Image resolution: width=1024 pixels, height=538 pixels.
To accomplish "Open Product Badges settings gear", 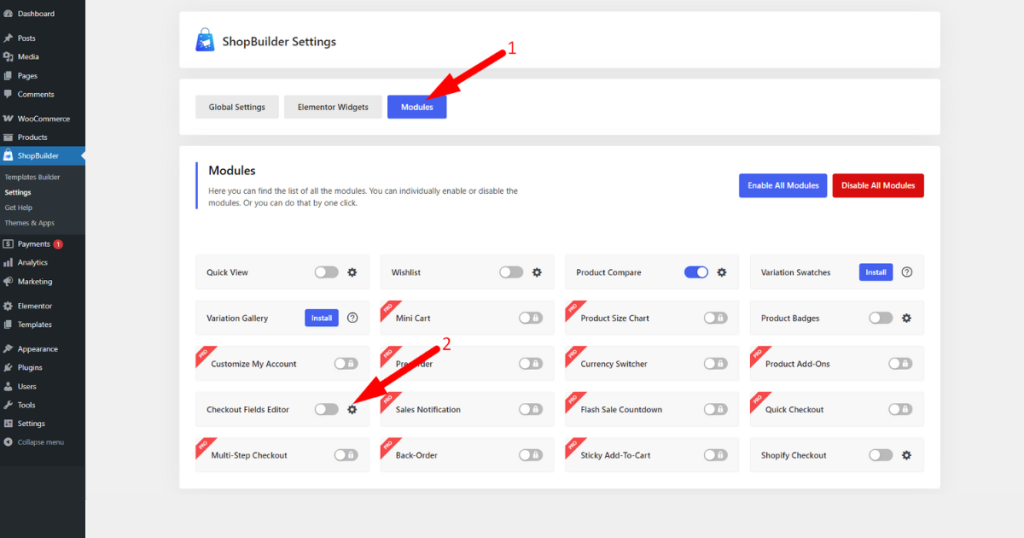I will pos(906,318).
